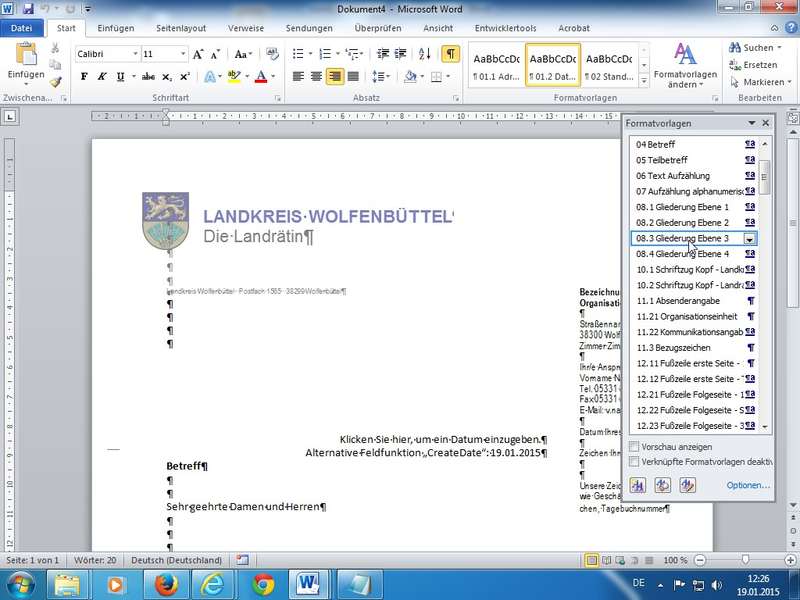Apply subscript formatting
This screenshot has height=600, width=800.
(x=167, y=77)
